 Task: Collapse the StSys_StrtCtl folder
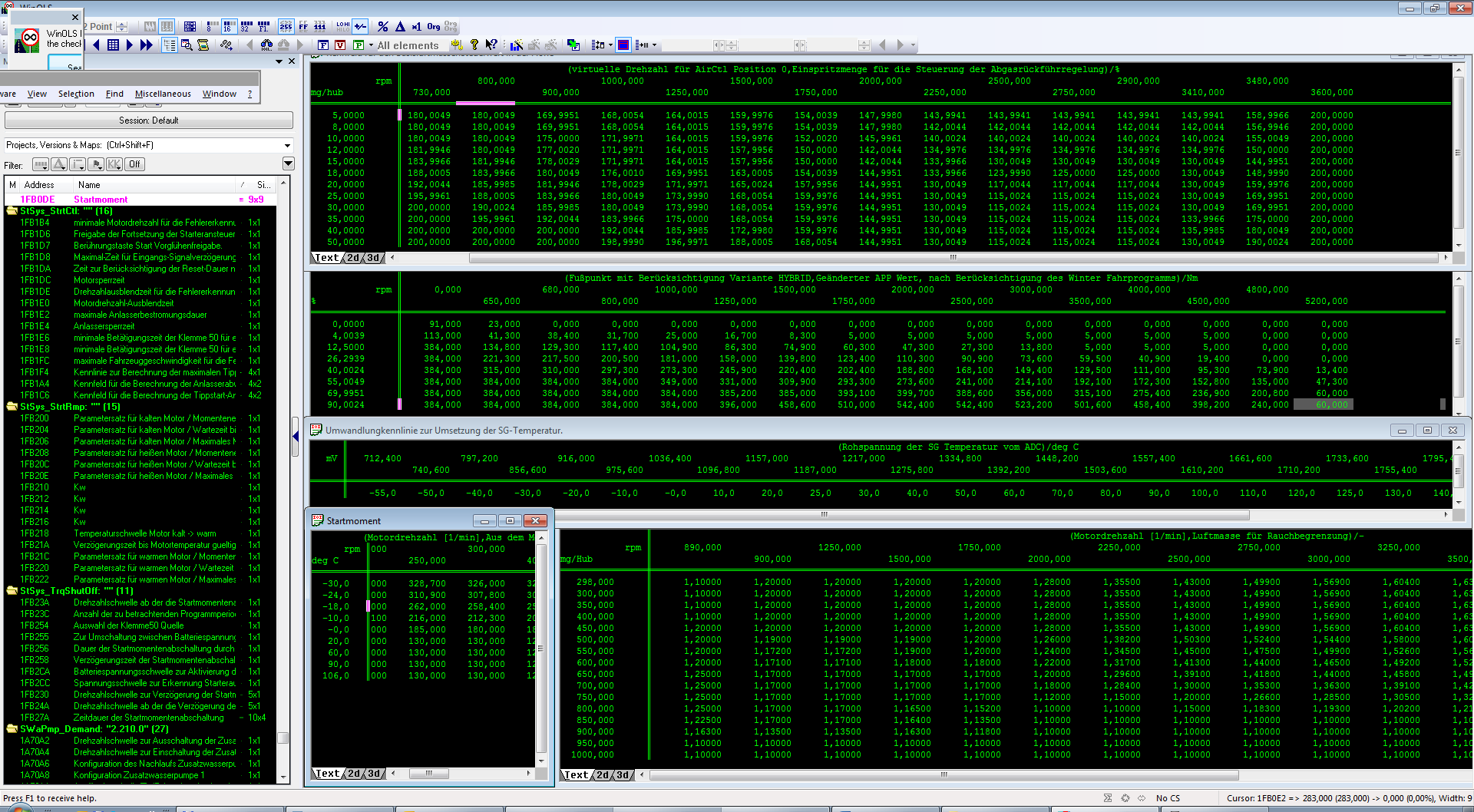coord(12,211)
